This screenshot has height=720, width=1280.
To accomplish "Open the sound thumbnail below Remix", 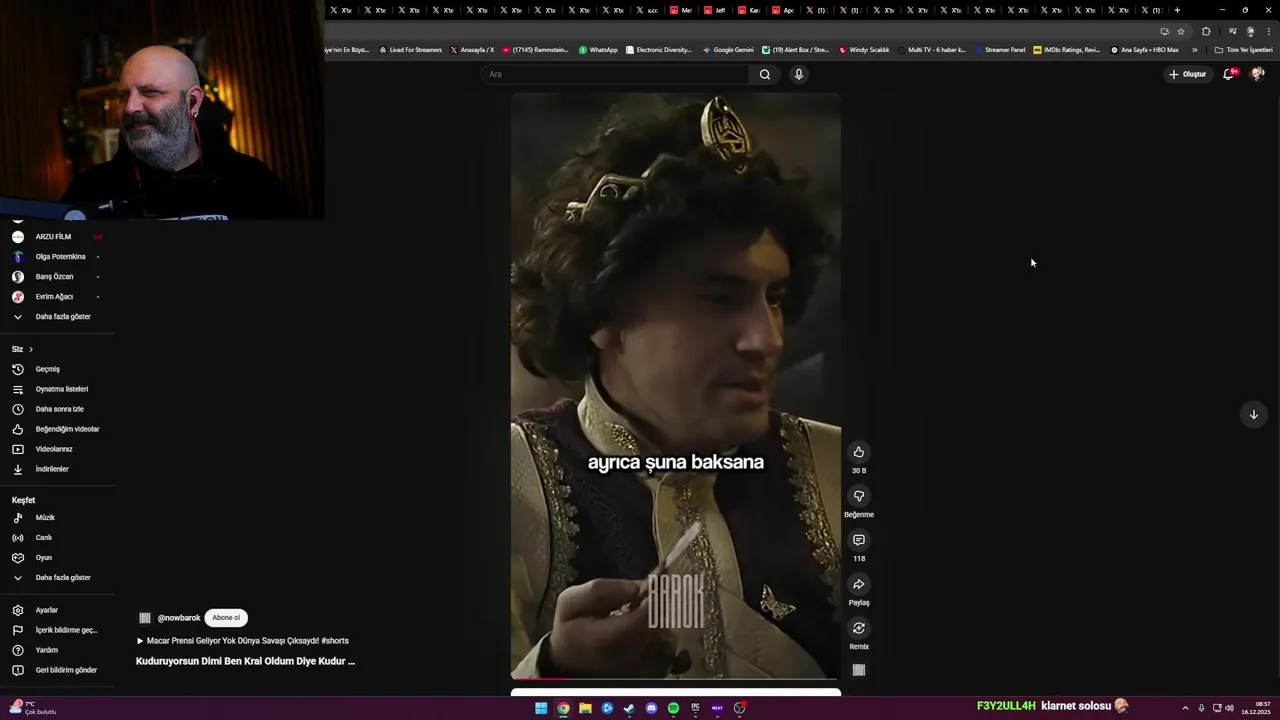I will point(858,670).
